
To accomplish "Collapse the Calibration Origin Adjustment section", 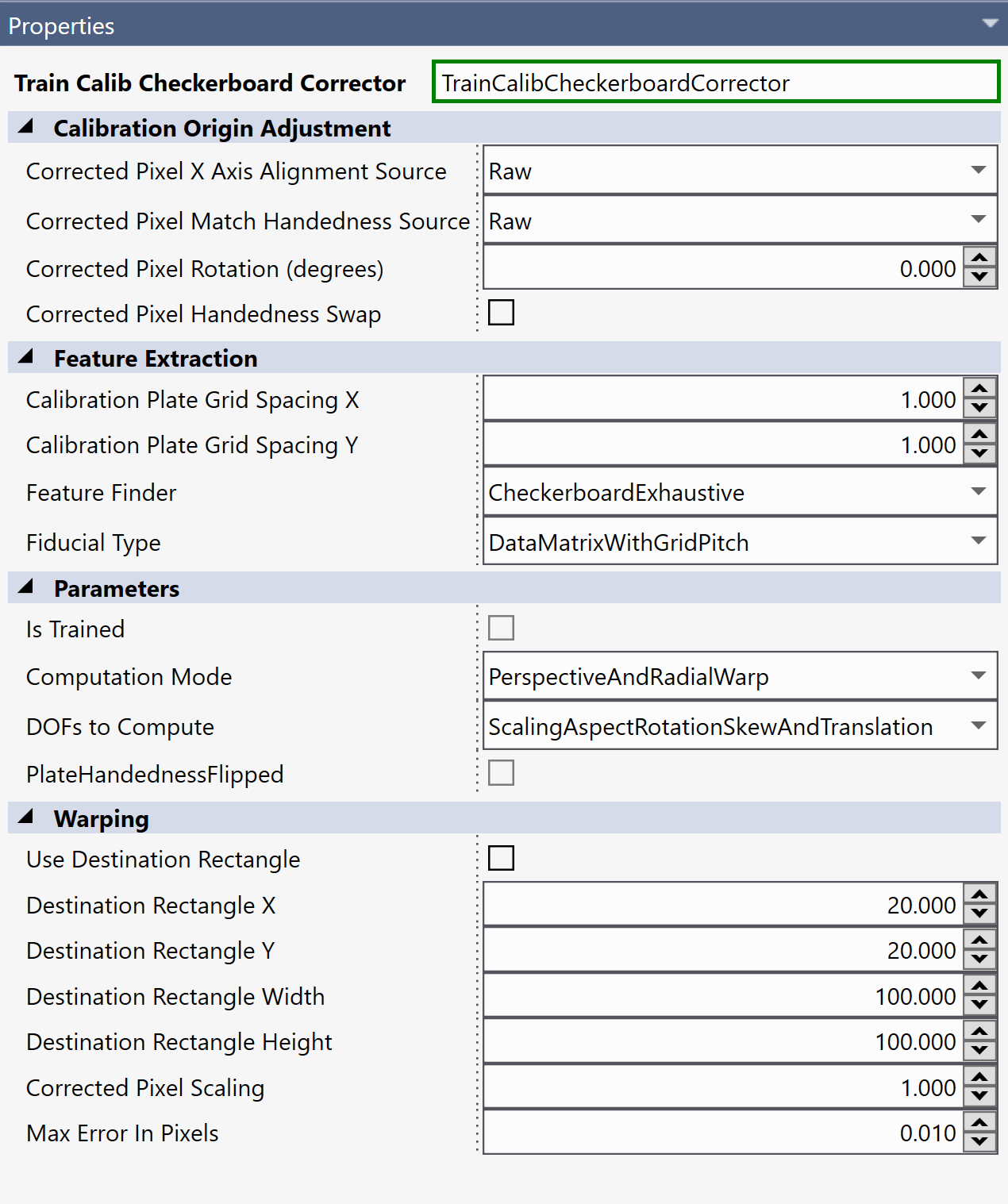I will [x=26, y=127].
